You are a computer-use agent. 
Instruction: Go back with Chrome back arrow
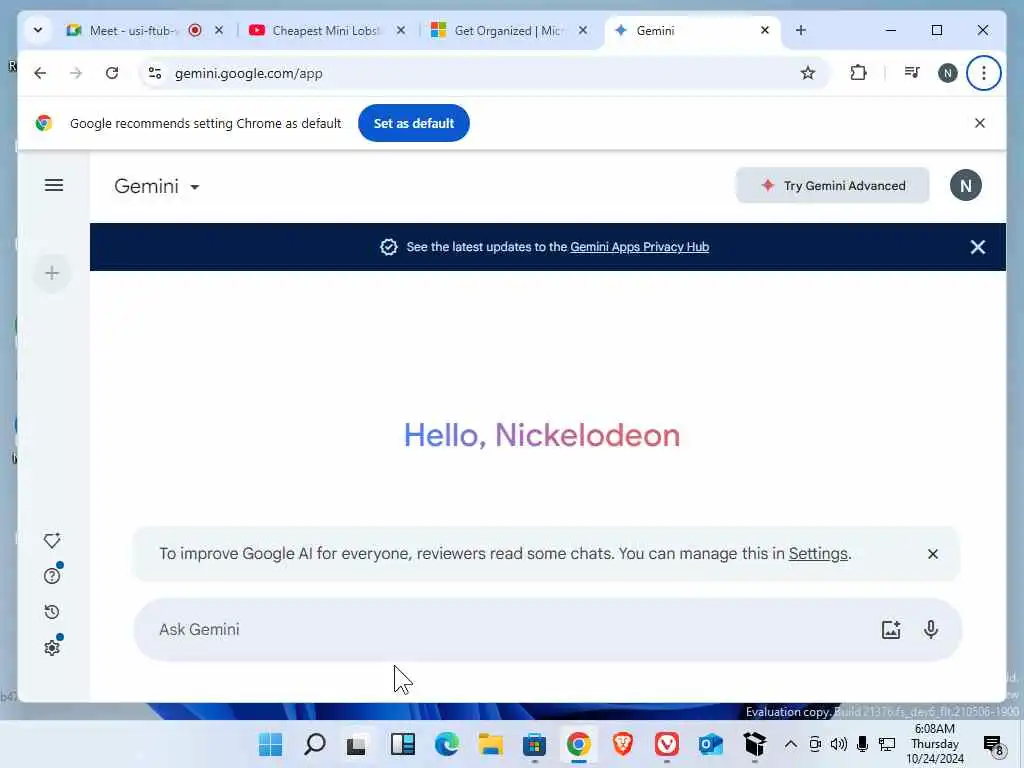[x=40, y=73]
